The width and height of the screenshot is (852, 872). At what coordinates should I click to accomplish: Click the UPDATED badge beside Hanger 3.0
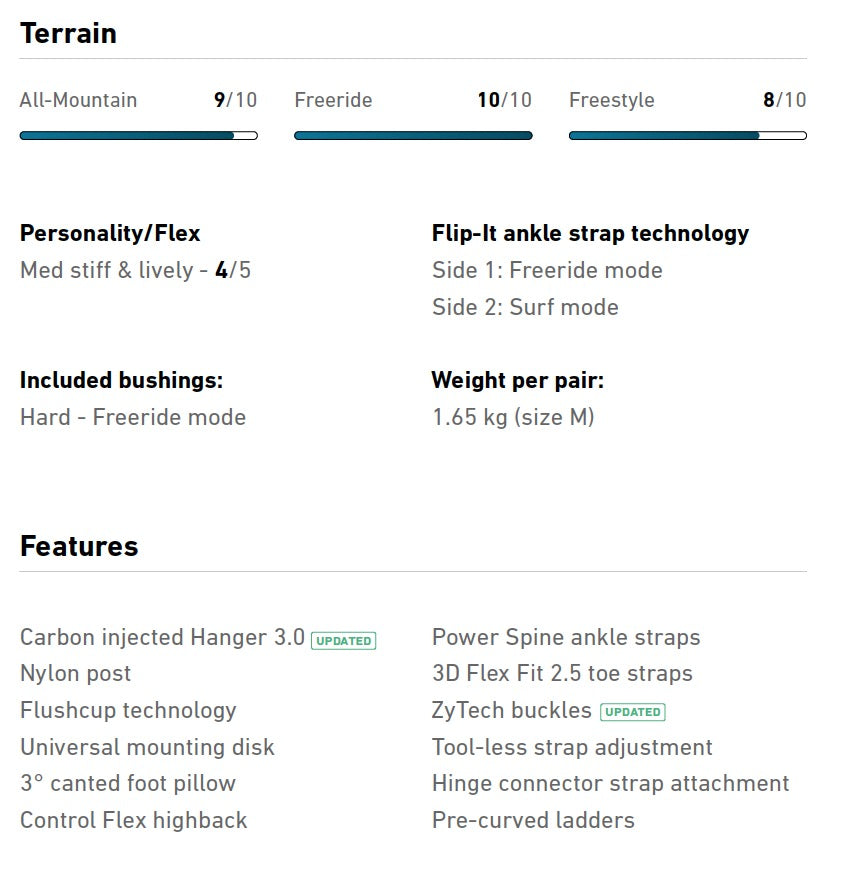(343, 640)
